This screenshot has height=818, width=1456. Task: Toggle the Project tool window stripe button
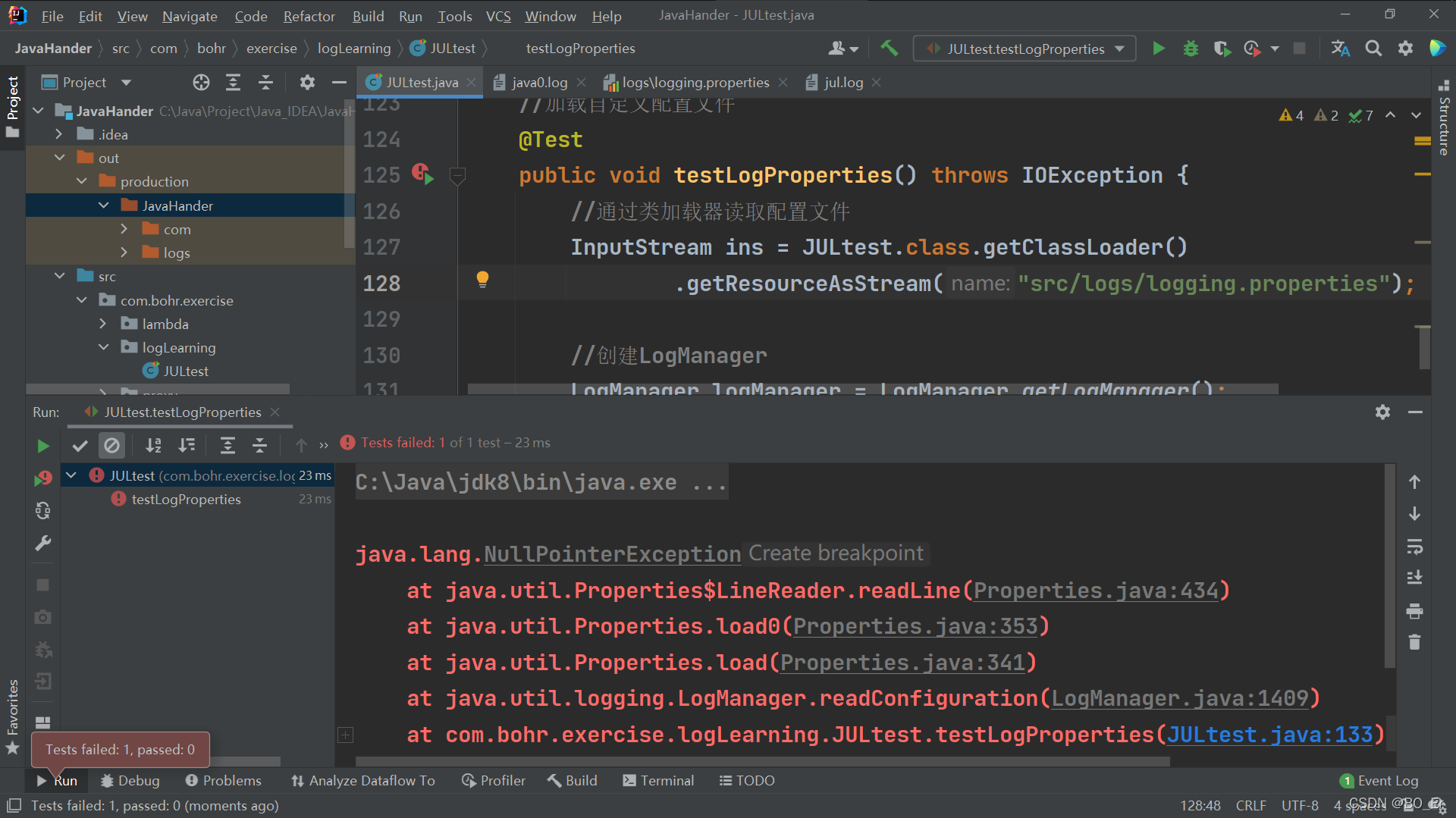(12, 106)
